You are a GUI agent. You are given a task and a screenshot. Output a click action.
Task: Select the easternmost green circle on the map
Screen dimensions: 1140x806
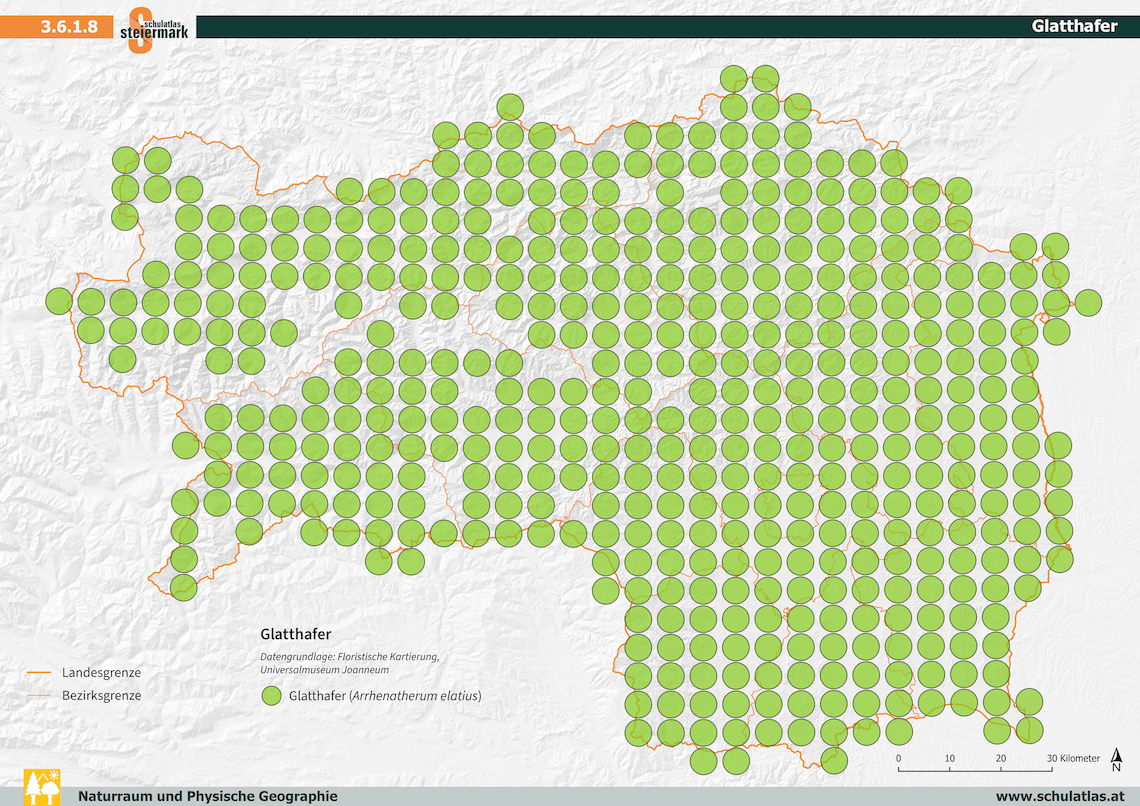pos(1087,302)
